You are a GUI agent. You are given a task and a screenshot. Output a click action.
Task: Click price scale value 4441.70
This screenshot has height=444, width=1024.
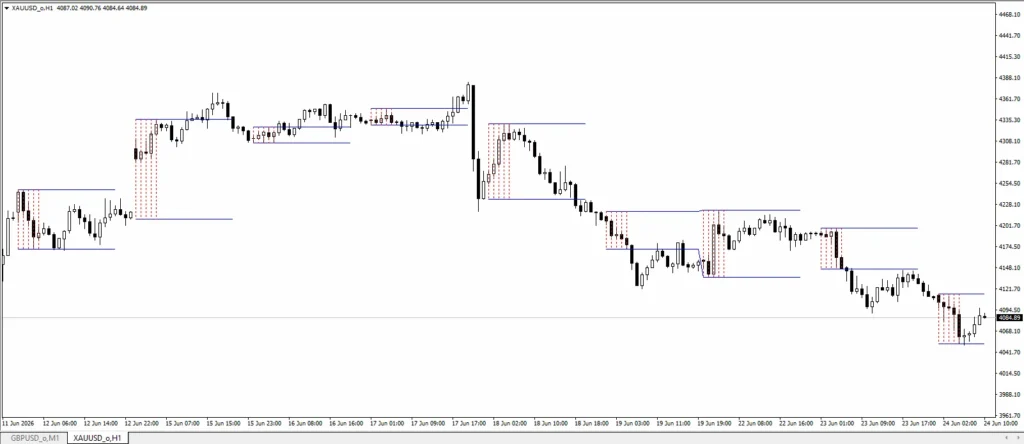pos(1010,35)
